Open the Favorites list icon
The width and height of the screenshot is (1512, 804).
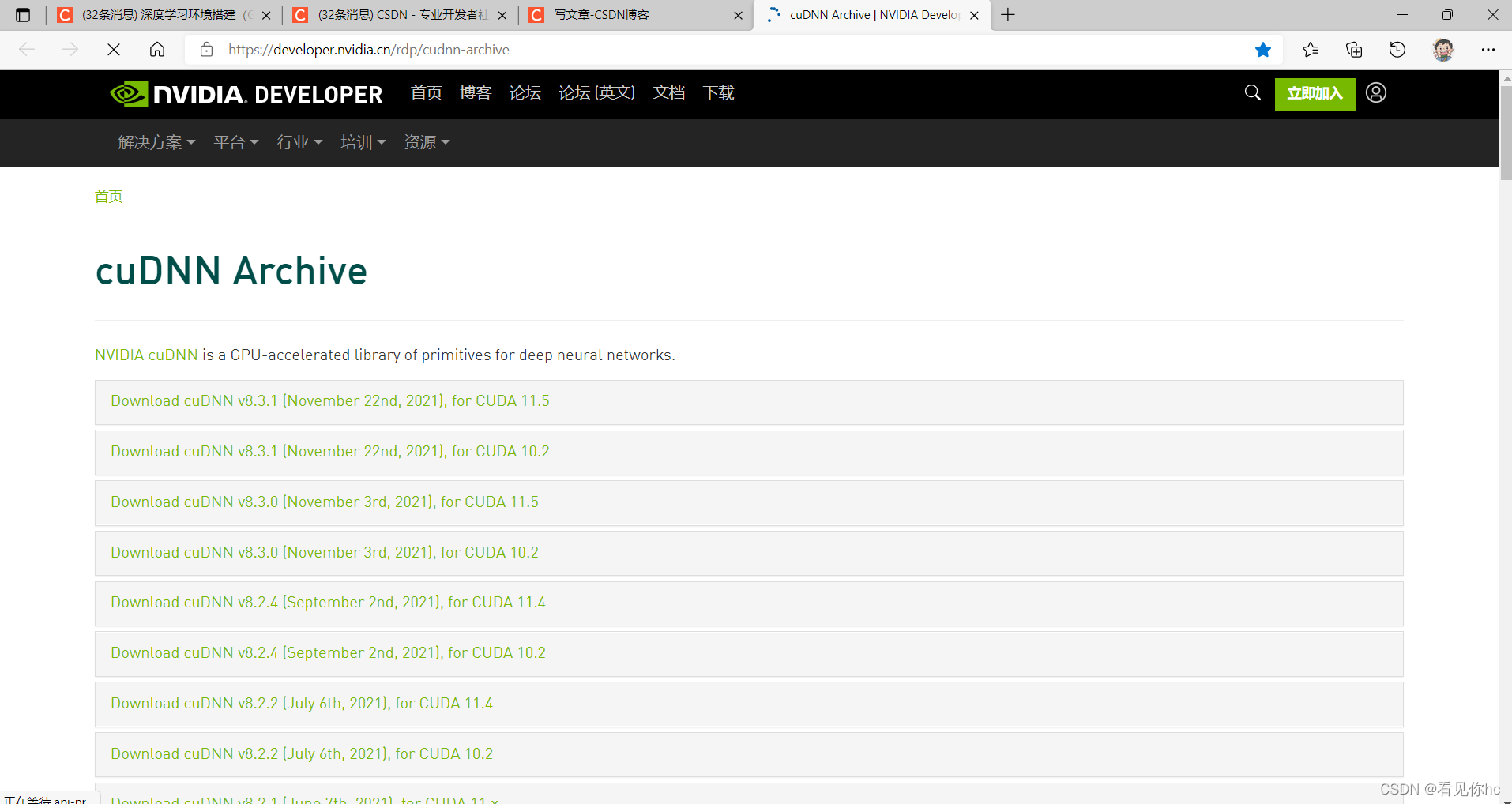point(1311,50)
